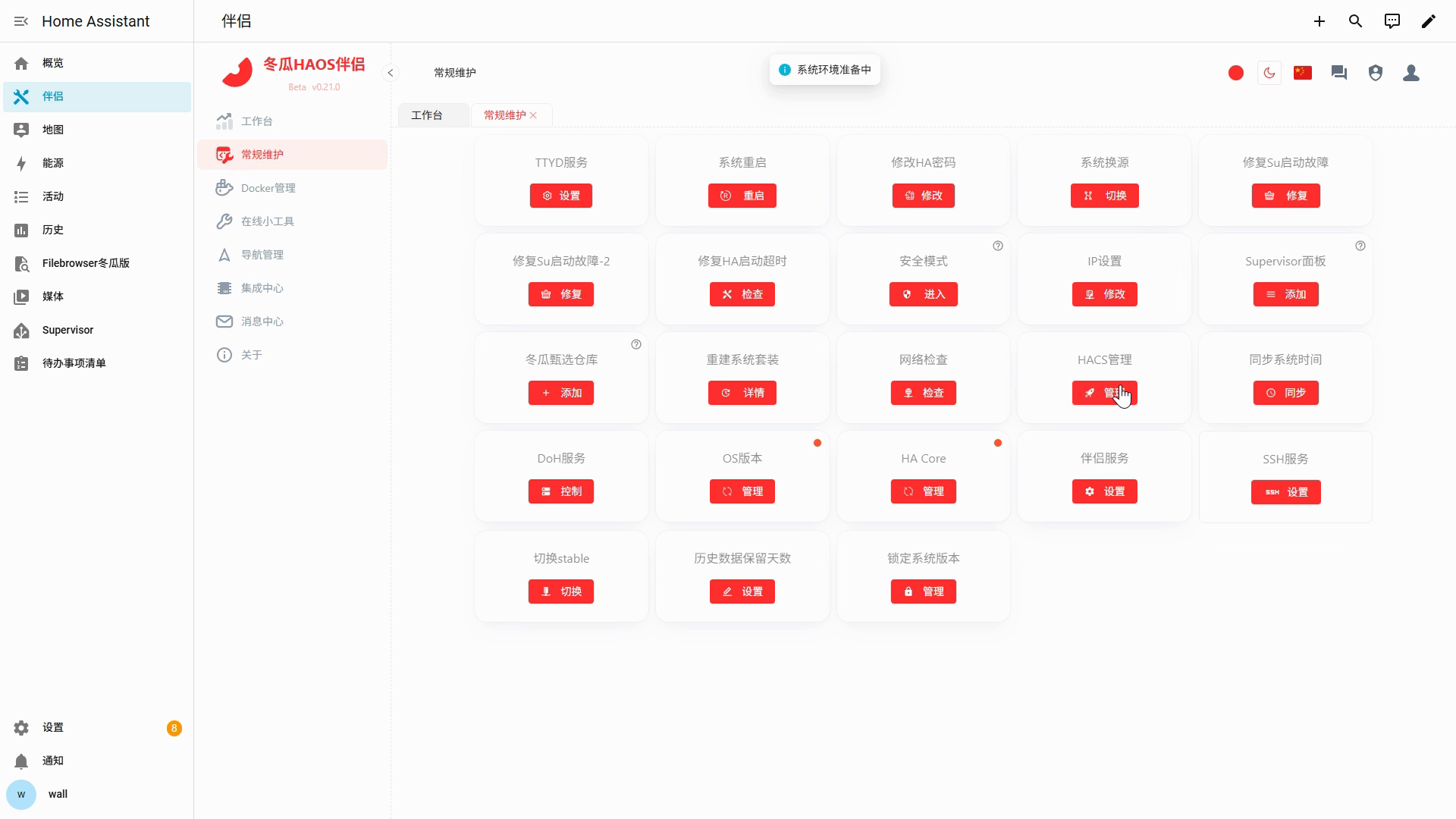Click the red status circle indicator
The image size is (1456, 819).
tap(1236, 73)
